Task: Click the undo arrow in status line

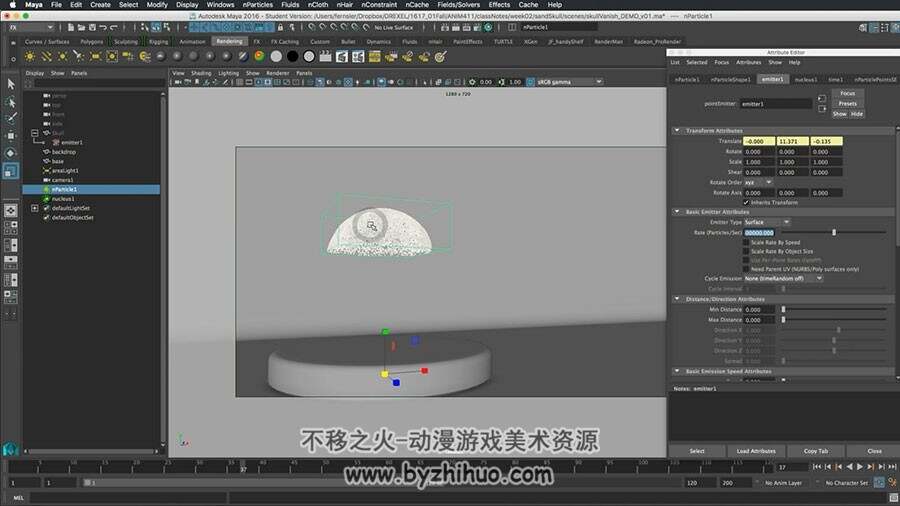Action: pos(103,27)
